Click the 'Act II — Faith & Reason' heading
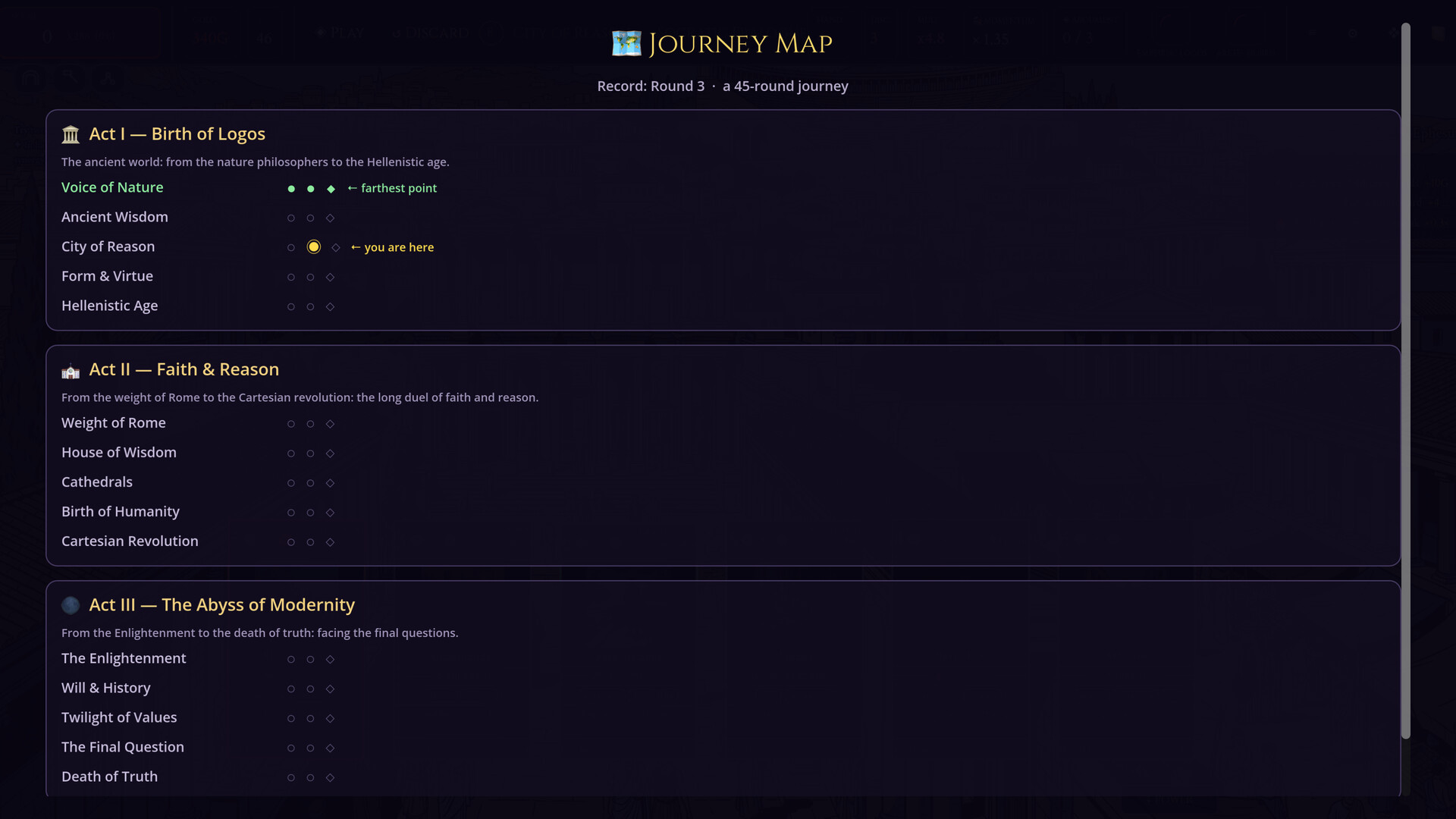Viewport: 1456px width, 819px height. tap(184, 369)
